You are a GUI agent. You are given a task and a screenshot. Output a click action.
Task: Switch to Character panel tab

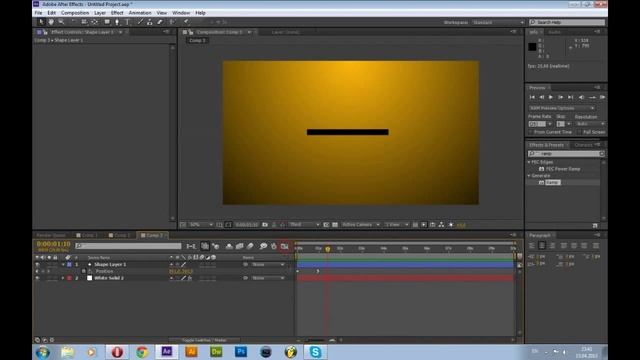[x=583, y=145]
